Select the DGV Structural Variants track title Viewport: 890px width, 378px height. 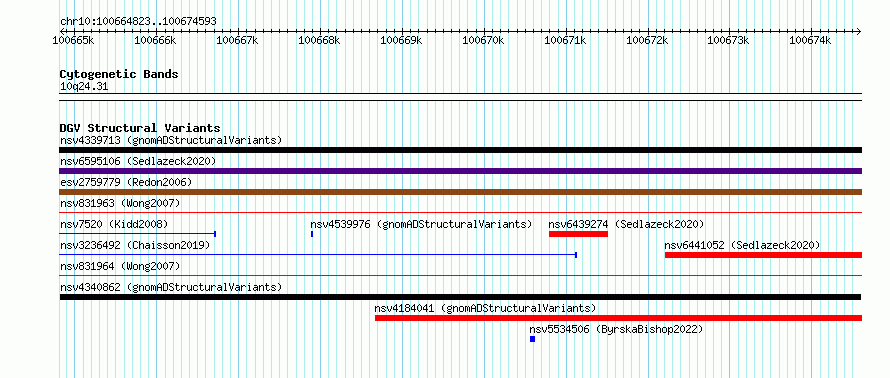(140, 128)
